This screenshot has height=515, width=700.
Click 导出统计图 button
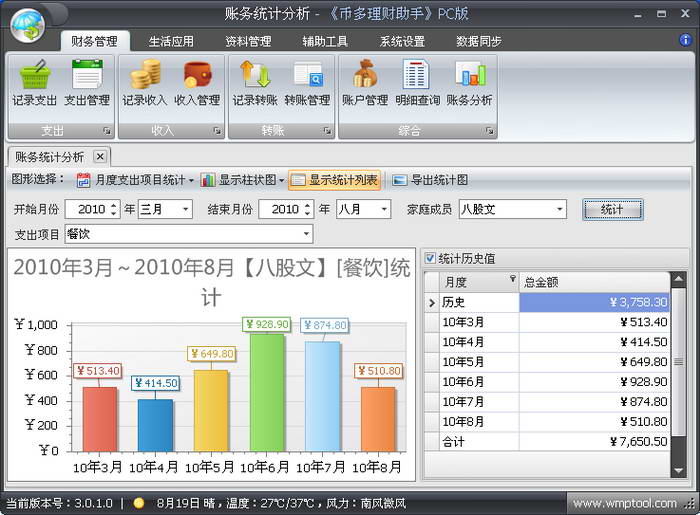(430, 180)
